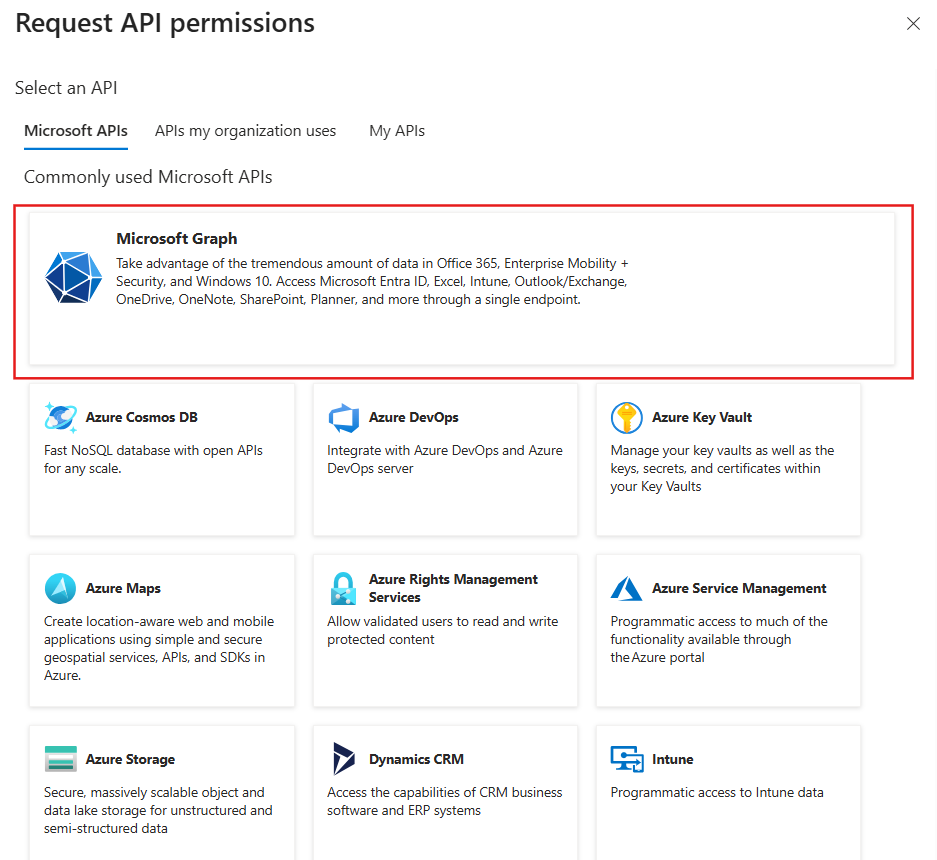Click the Microsoft Graph hexagon icon

[x=73, y=277]
